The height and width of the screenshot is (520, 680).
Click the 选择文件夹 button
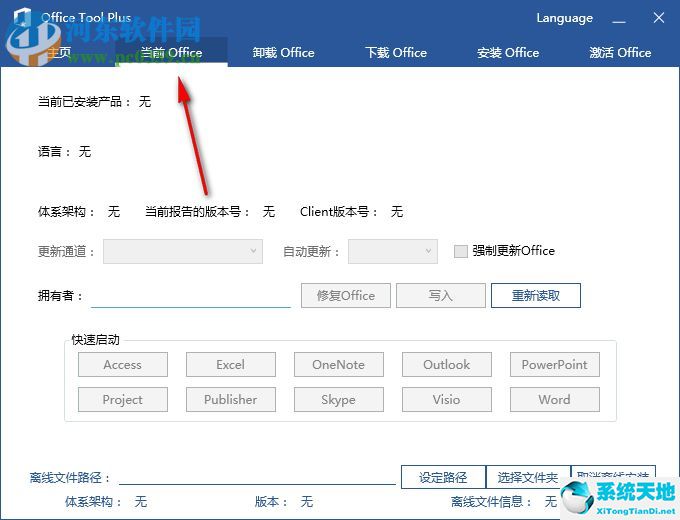point(528,477)
